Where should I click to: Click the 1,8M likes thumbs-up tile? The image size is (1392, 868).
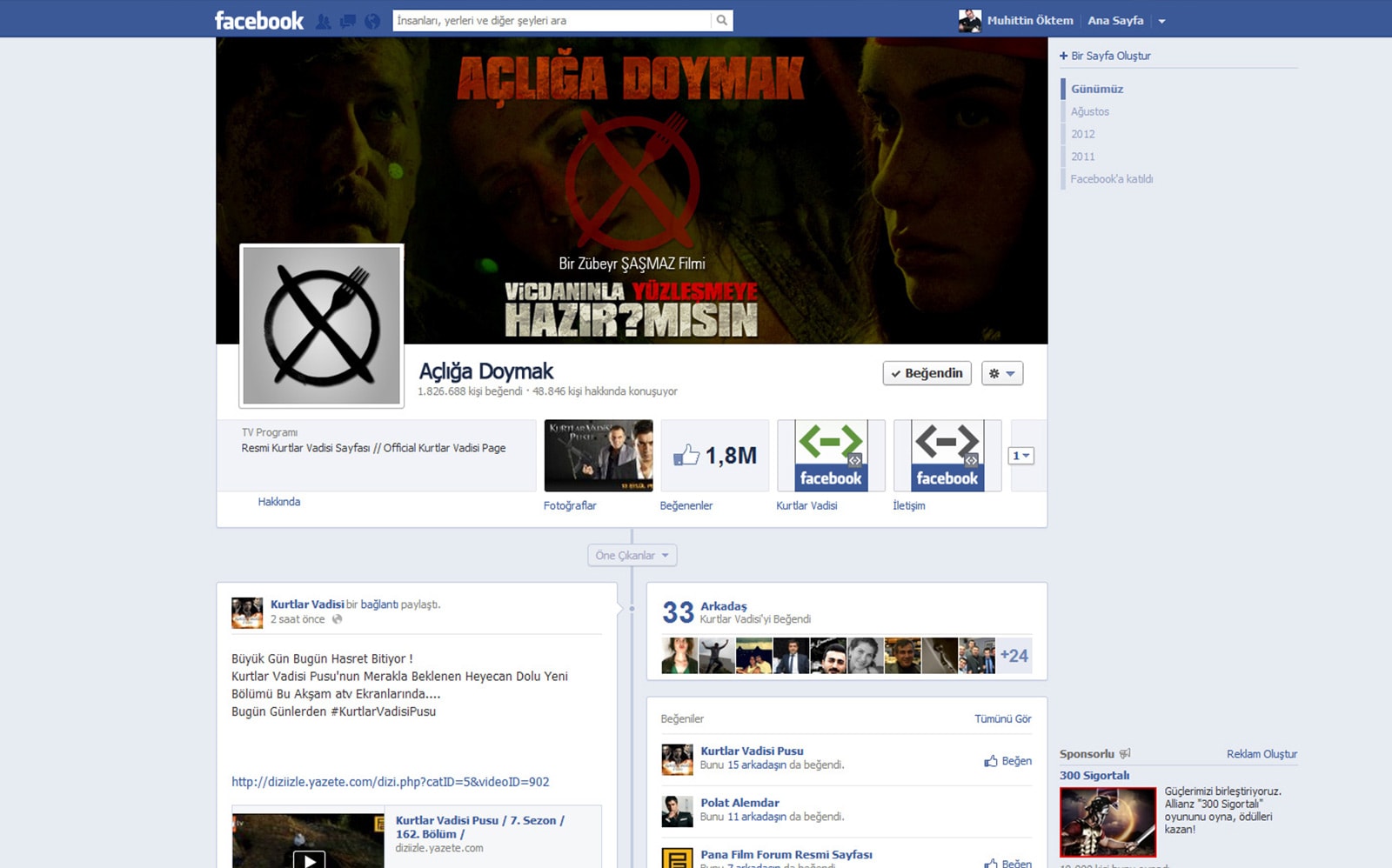point(714,456)
